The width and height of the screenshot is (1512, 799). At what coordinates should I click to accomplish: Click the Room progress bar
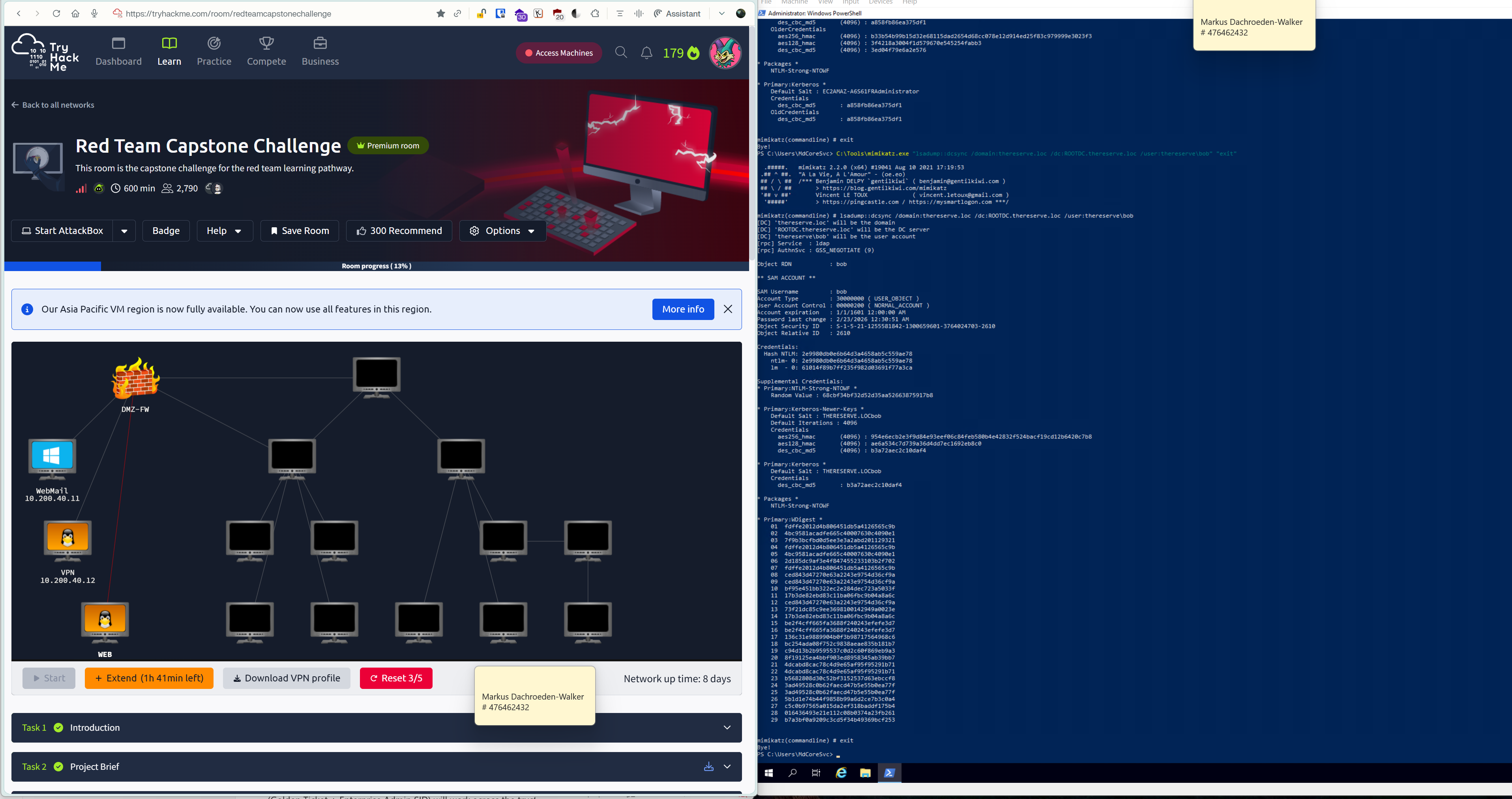pyautogui.click(x=376, y=266)
